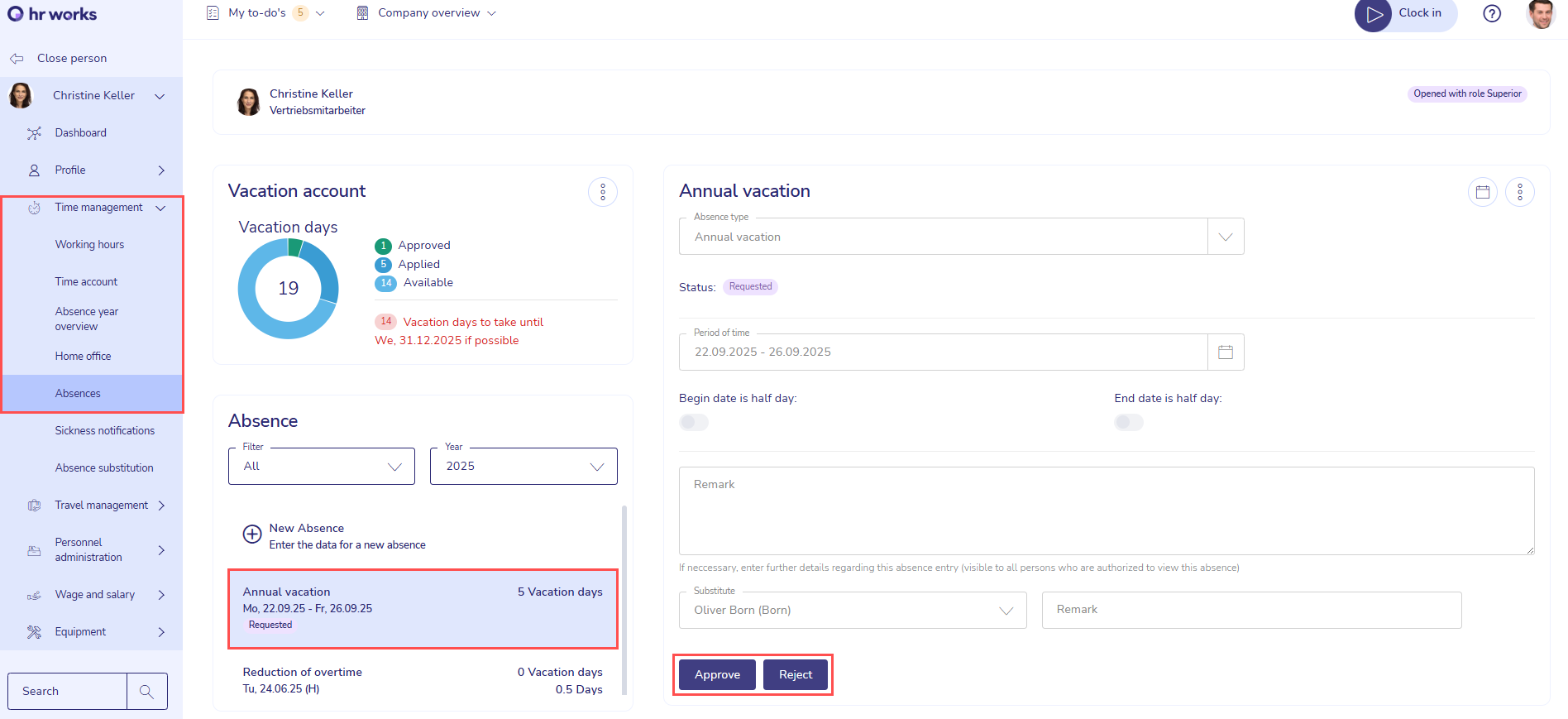Open Vacation account three-dot options menu
This screenshot has height=719, width=1568.
coord(602,192)
